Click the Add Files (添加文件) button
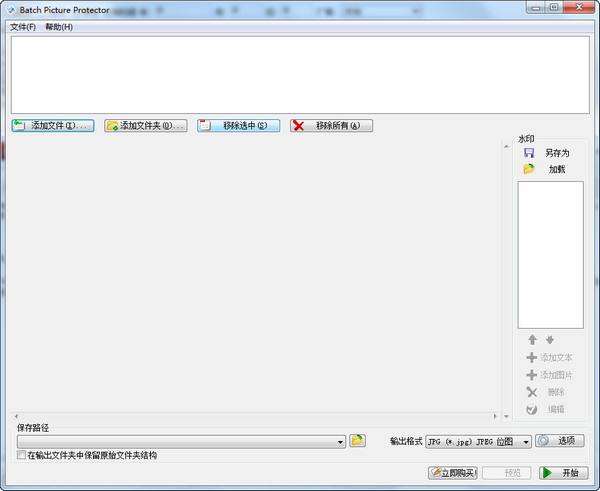The width and height of the screenshot is (600, 491). (x=53, y=126)
